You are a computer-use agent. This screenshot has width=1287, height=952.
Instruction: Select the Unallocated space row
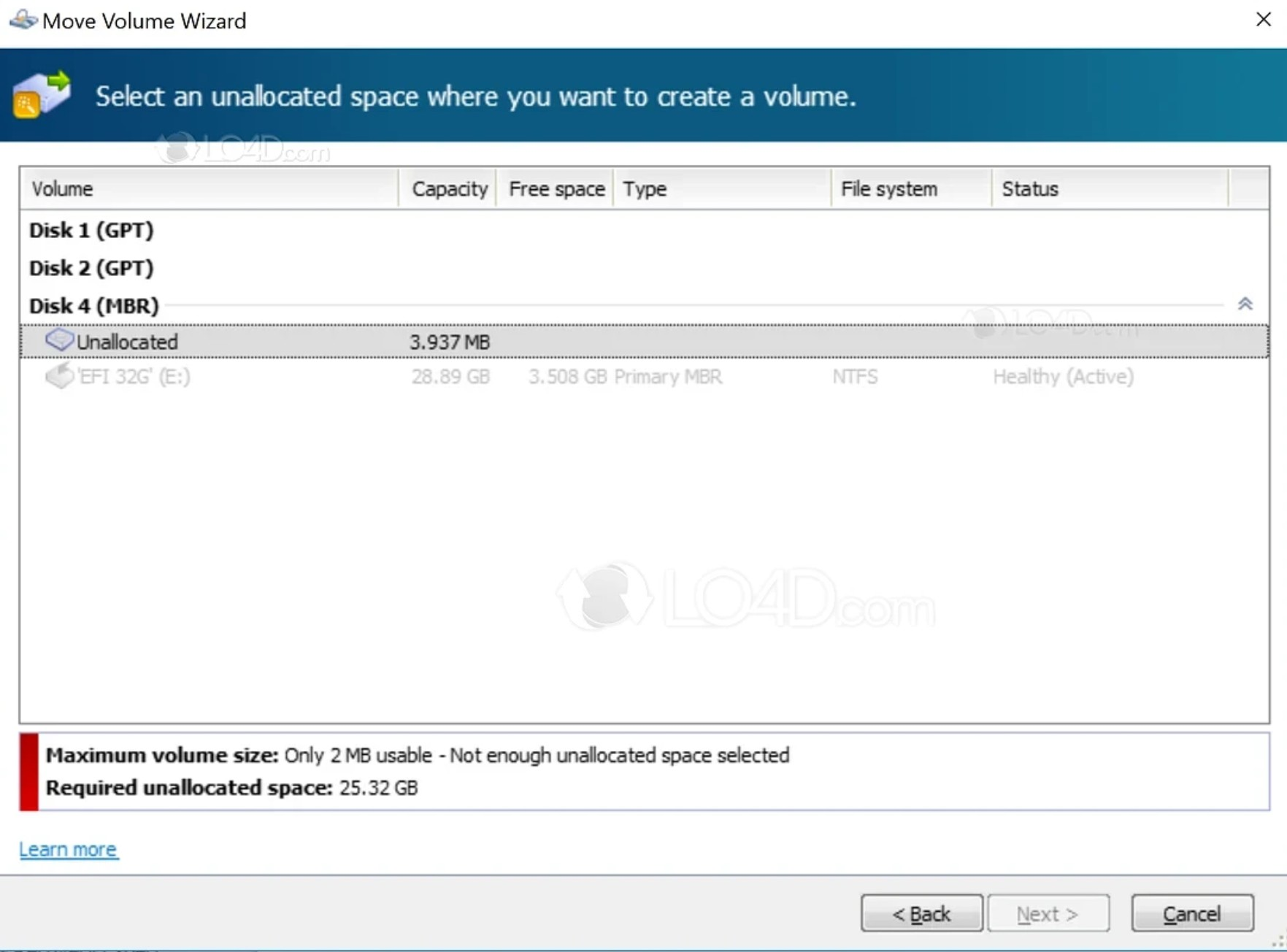(x=644, y=342)
